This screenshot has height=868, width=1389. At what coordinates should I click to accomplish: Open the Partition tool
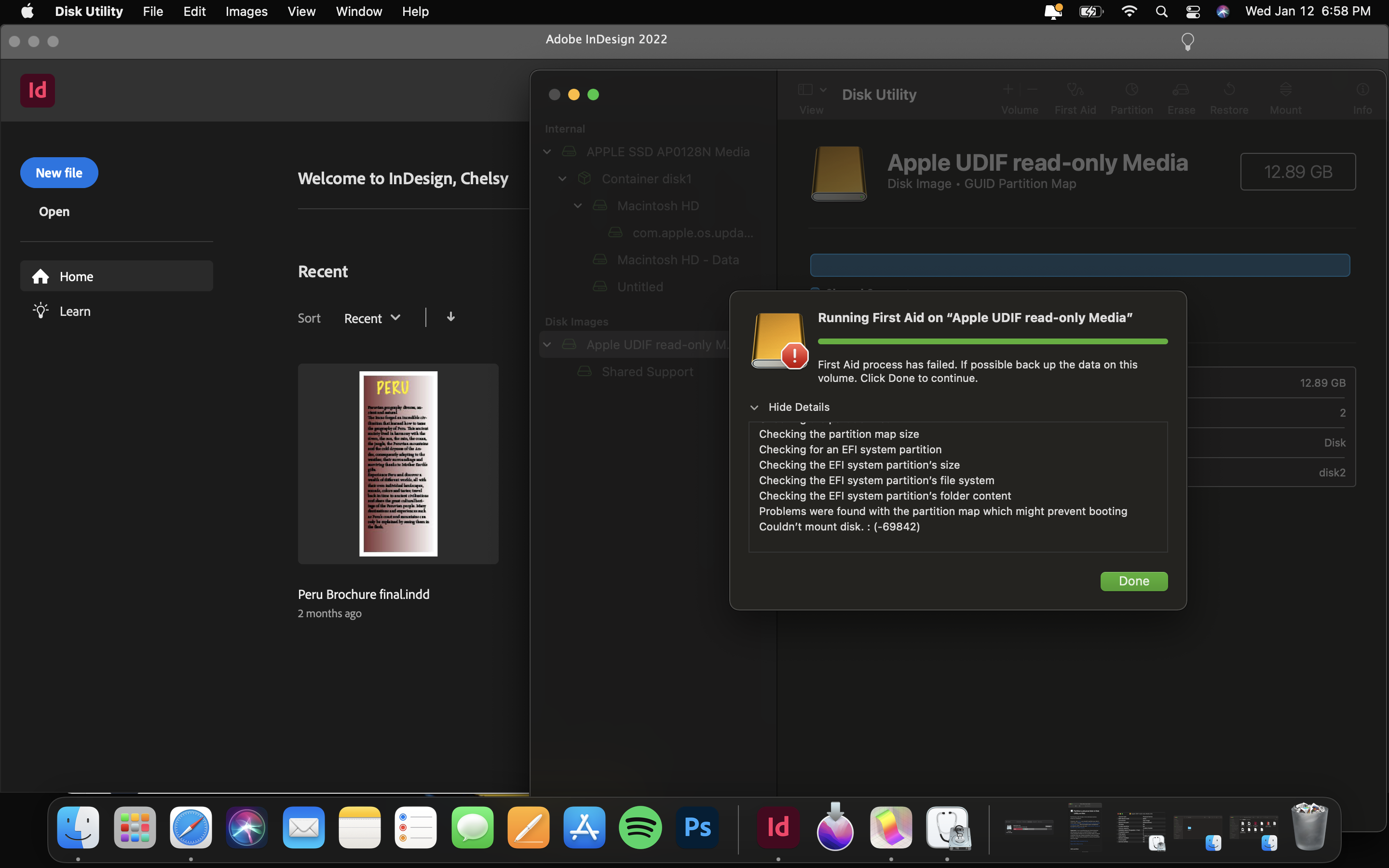(1131, 96)
